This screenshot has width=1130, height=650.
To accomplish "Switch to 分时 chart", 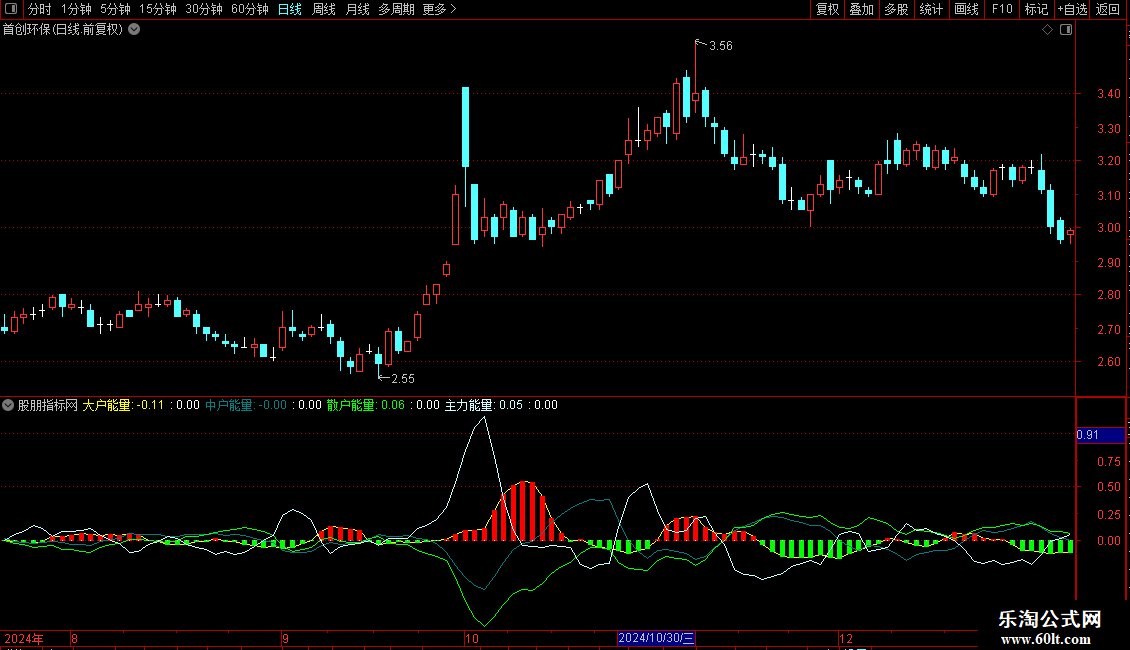I will pyautogui.click(x=40, y=9).
